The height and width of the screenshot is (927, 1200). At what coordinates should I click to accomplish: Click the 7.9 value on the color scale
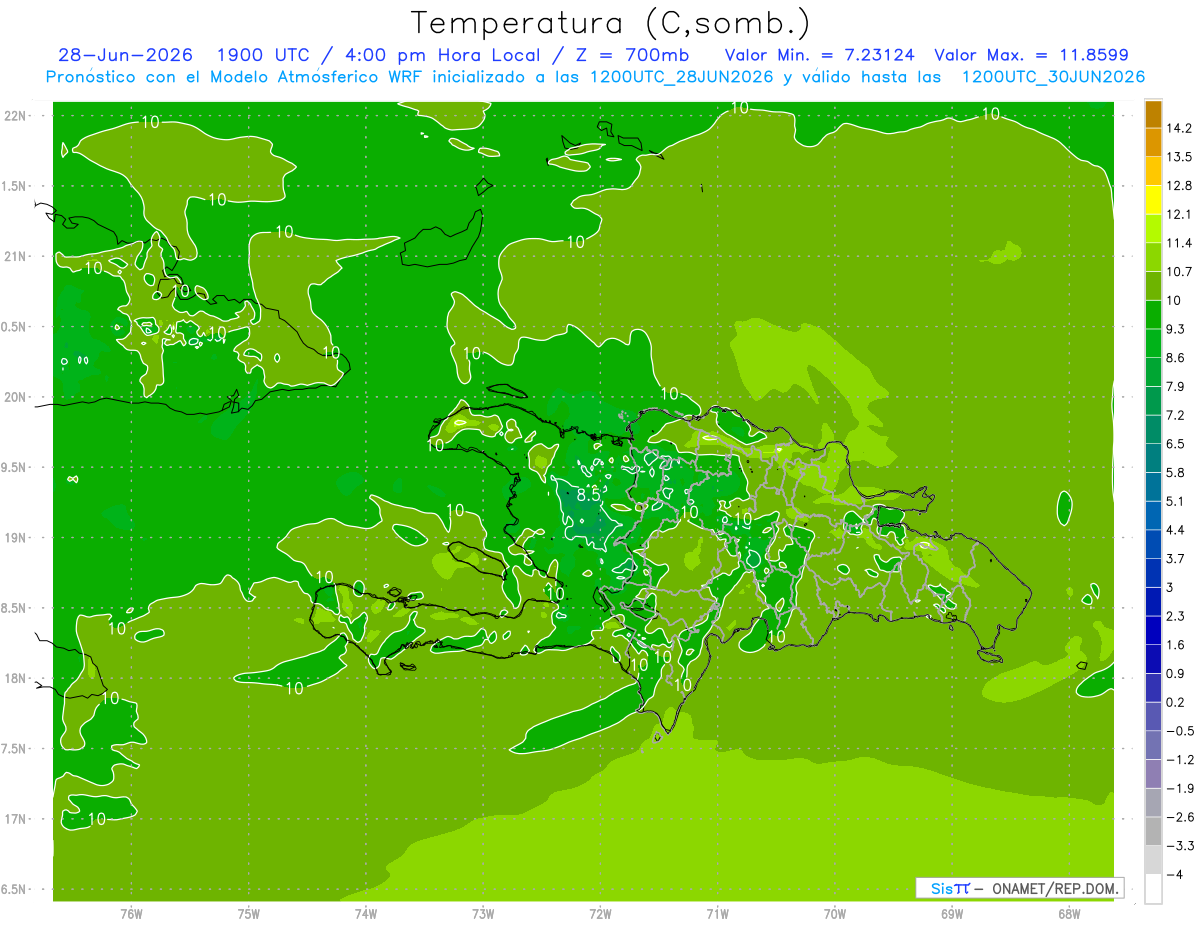[1175, 386]
